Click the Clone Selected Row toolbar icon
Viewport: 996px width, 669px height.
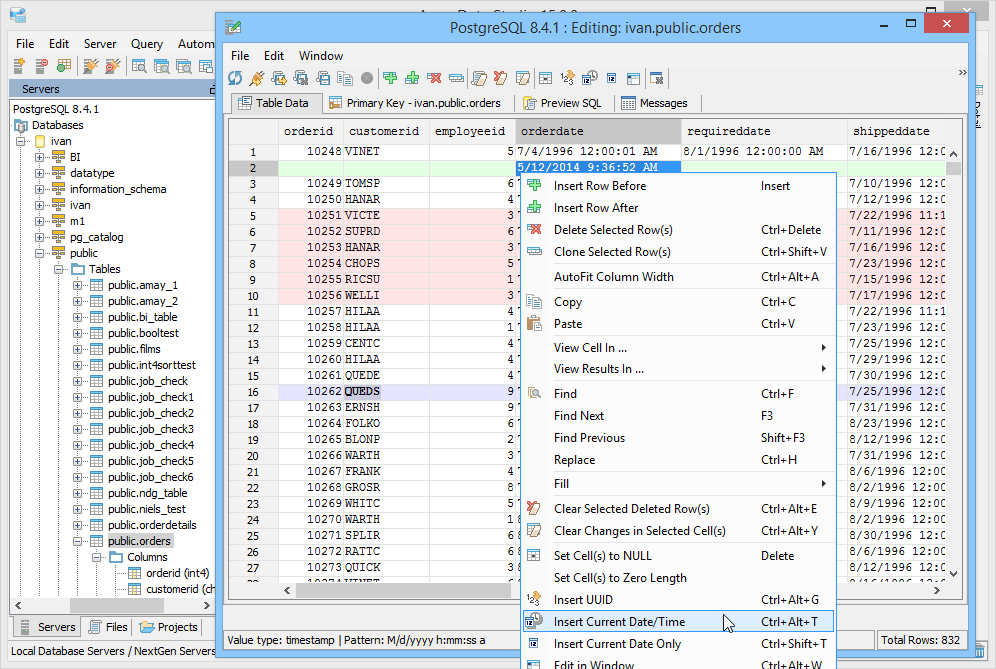(456, 78)
